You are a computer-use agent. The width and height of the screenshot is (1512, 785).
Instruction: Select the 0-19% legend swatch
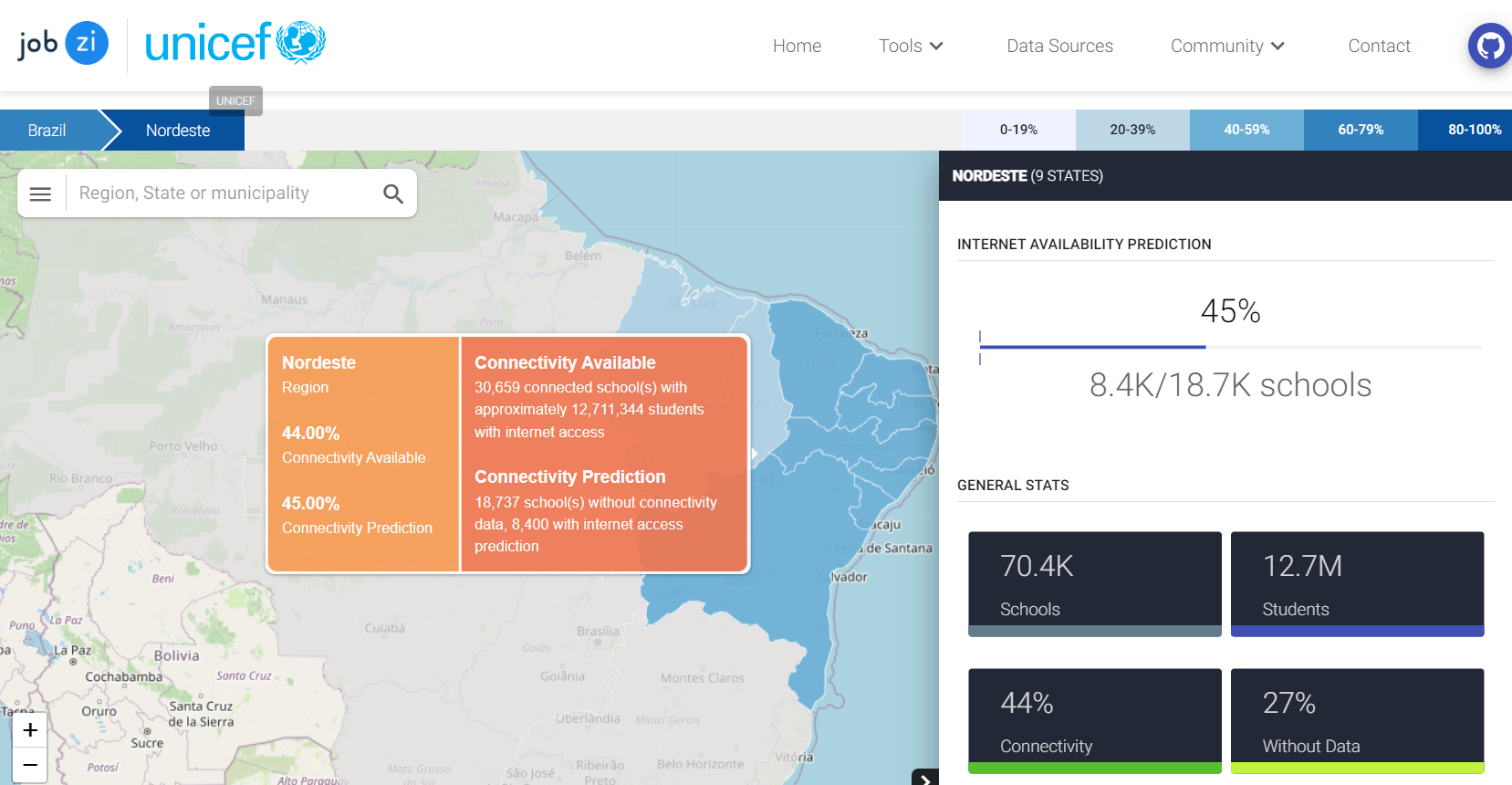click(1018, 130)
